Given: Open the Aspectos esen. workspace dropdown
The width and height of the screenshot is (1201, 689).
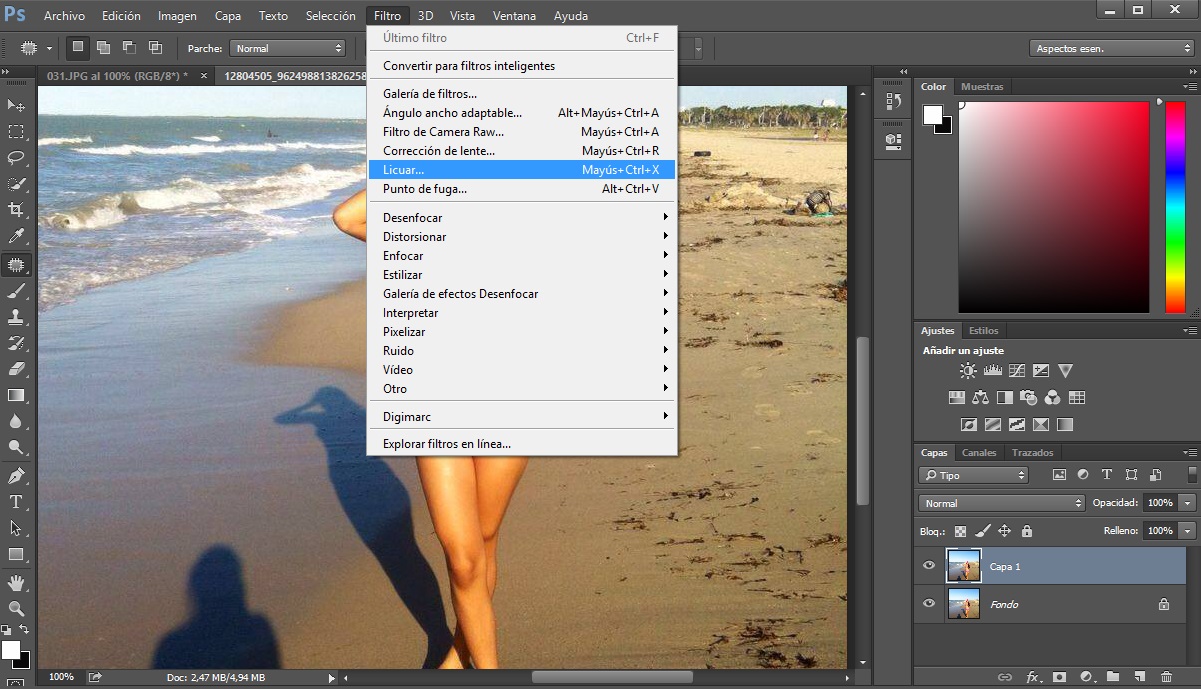Looking at the screenshot, I should 1111,48.
